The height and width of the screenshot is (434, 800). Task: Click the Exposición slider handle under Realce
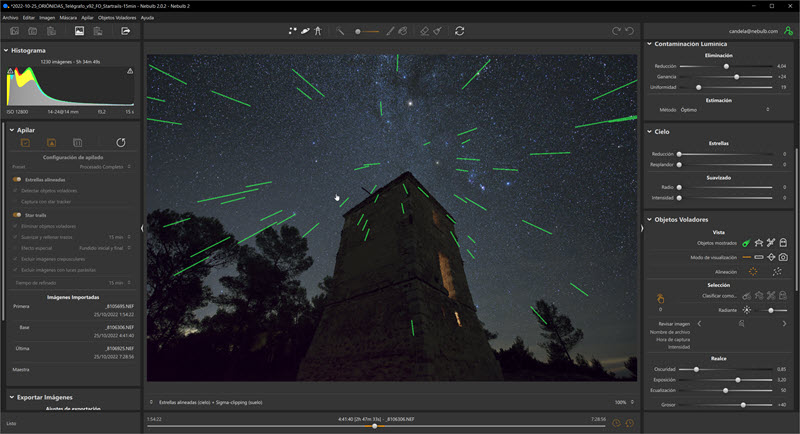tap(738, 380)
